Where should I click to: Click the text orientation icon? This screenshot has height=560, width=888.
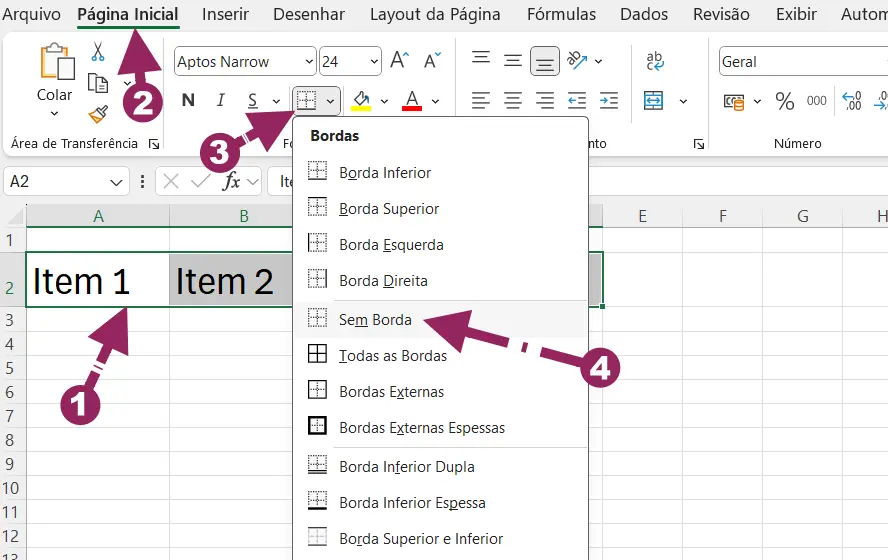pyautogui.click(x=577, y=61)
